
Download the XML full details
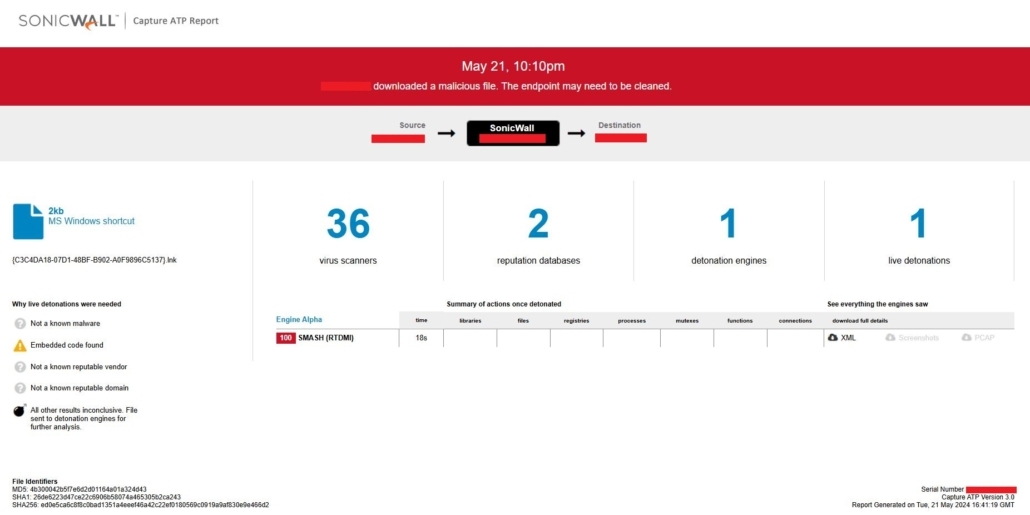click(848, 338)
